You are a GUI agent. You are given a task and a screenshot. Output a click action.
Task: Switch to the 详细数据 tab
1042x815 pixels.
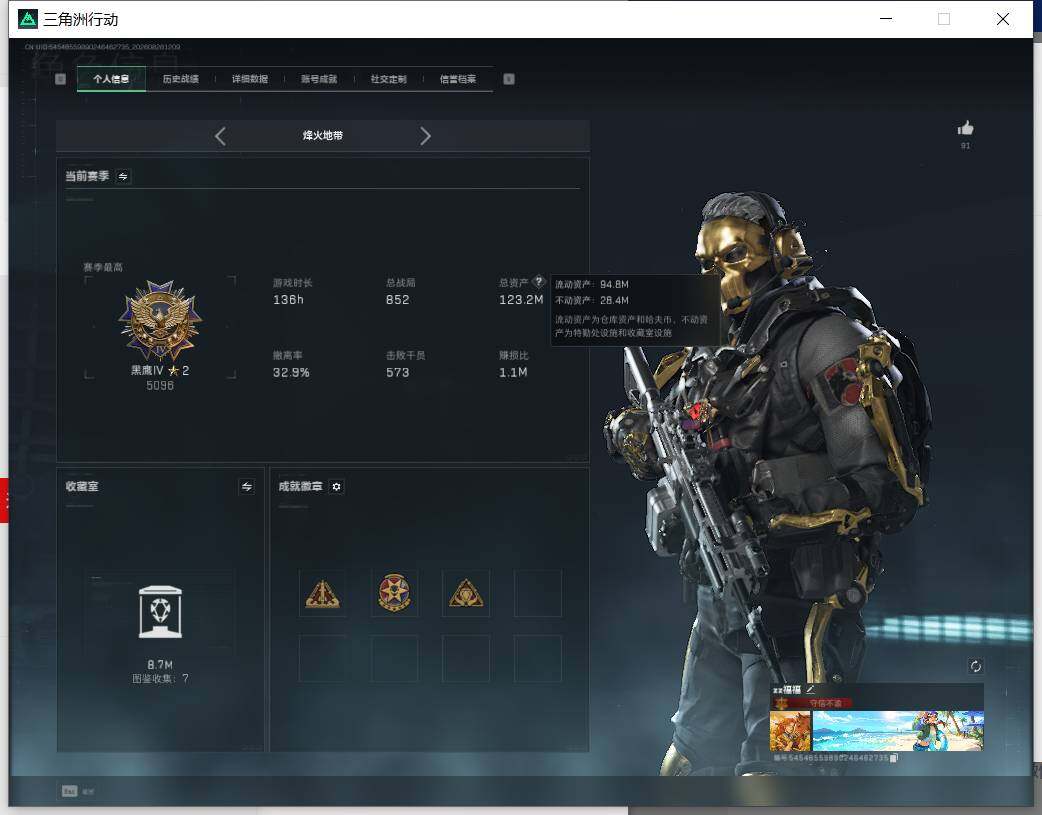[x=250, y=79]
